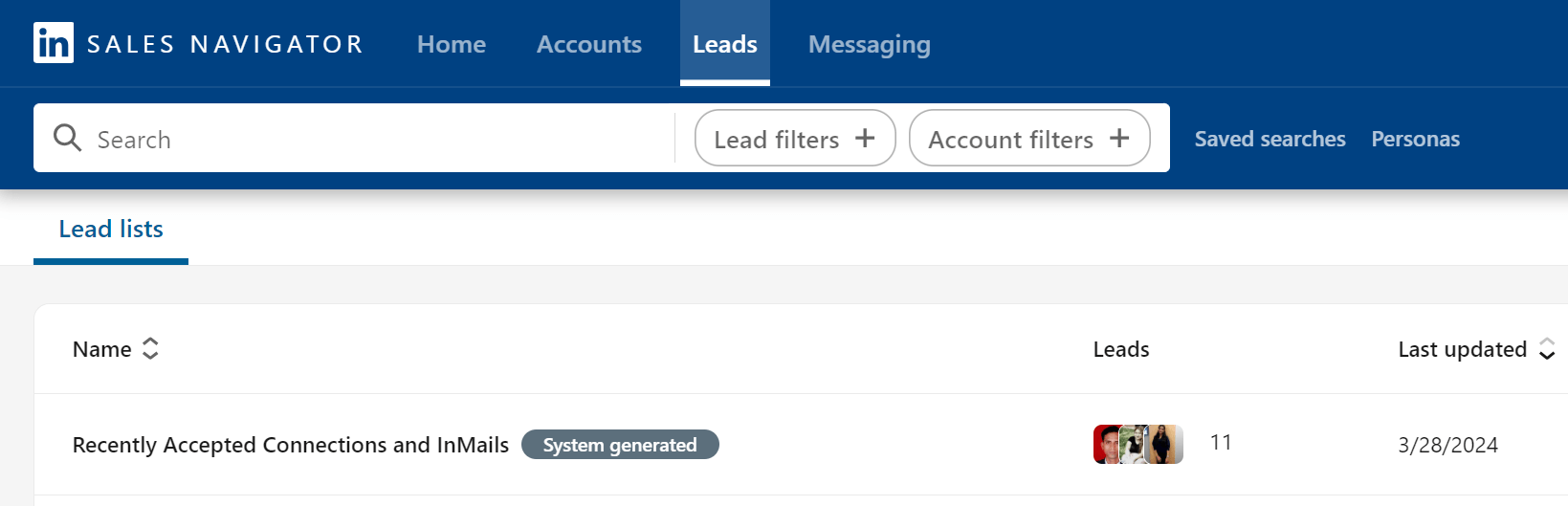Open the Home tab
Viewport: 1568px width, 506px height.
coord(452,44)
